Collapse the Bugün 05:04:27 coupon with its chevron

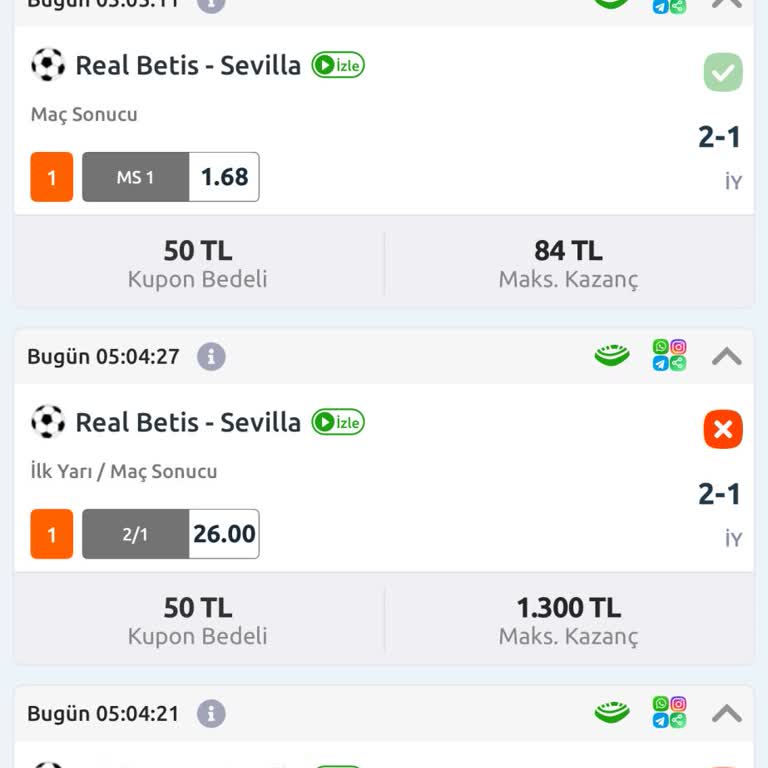click(727, 356)
